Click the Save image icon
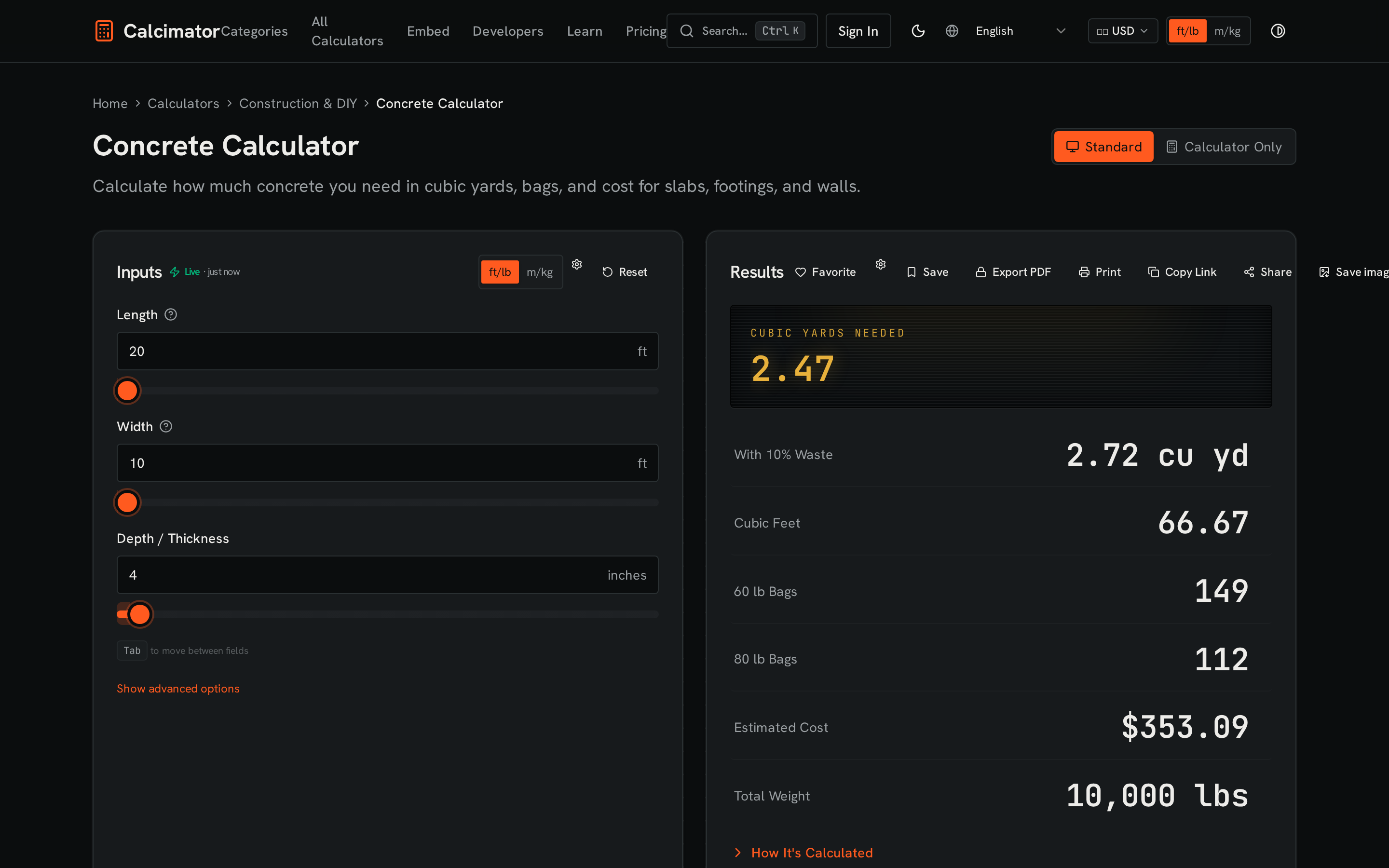The height and width of the screenshot is (868, 1389). [1324, 272]
